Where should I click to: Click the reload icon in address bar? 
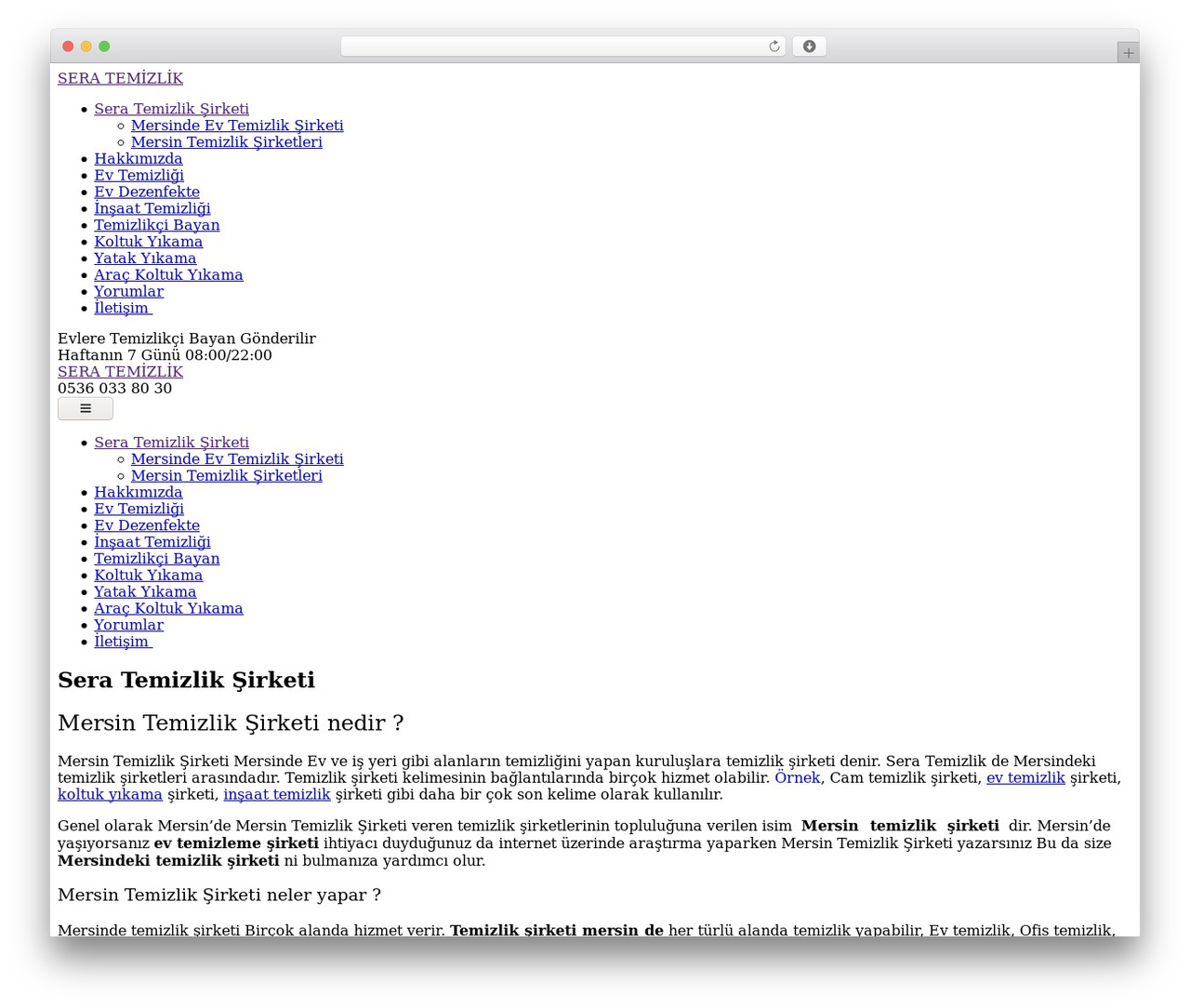(x=773, y=46)
